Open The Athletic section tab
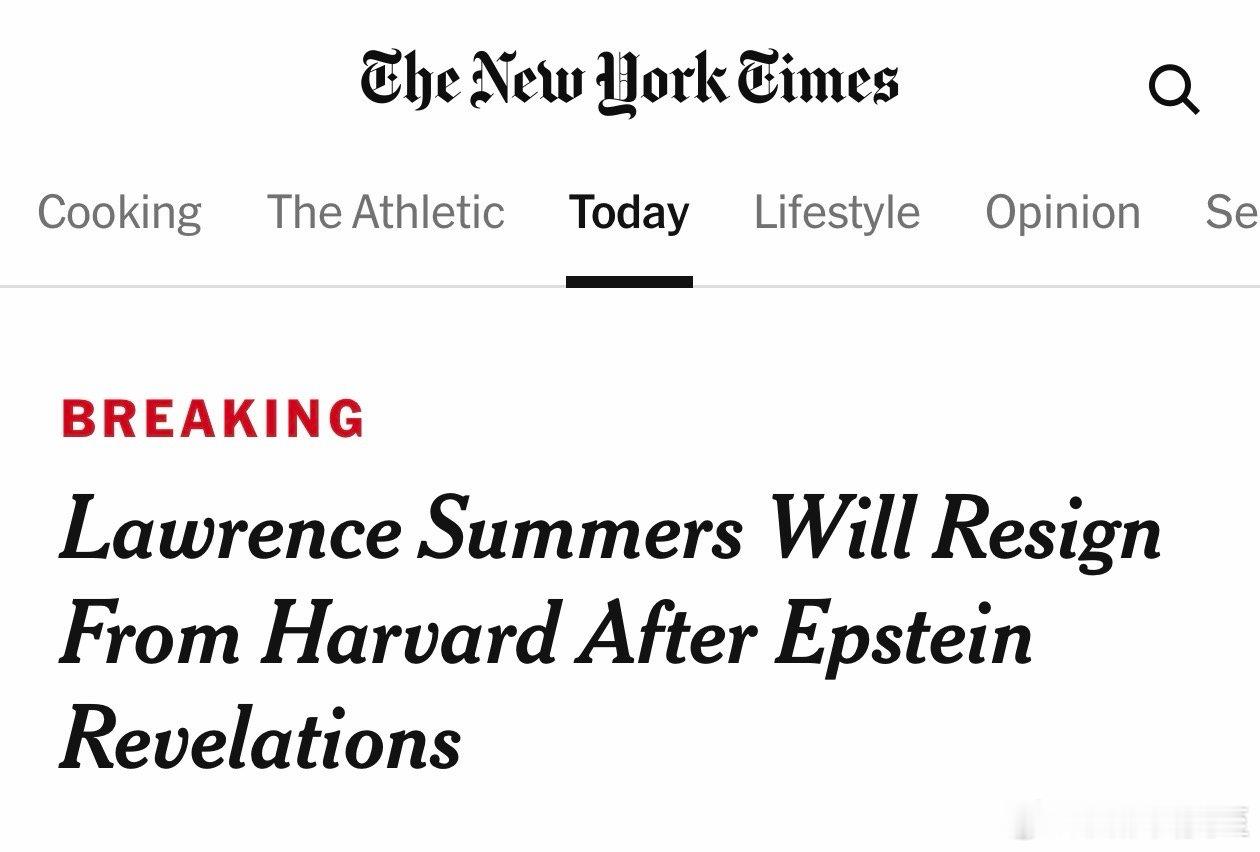The height and width of the screenshot is (852, 1260). pos(385,212)
